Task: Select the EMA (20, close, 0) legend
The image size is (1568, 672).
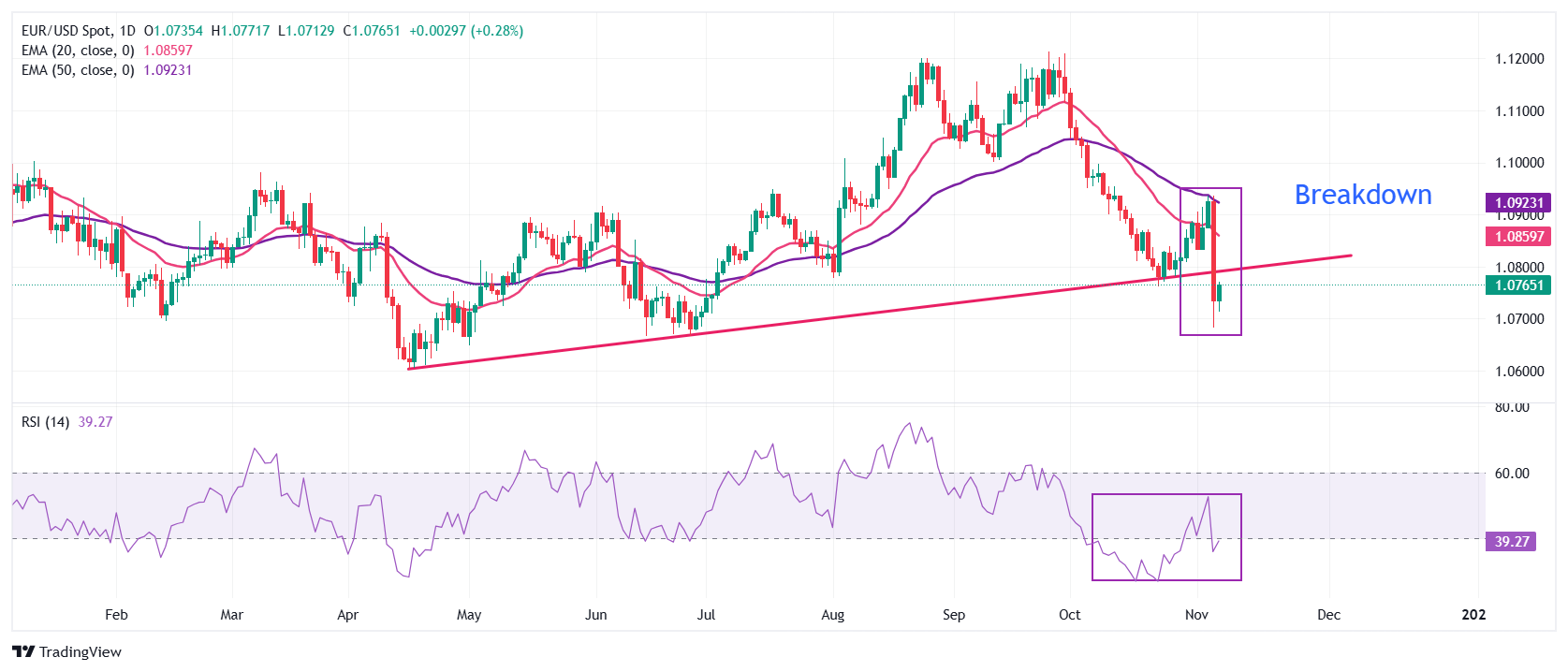Action: point(78,51)
